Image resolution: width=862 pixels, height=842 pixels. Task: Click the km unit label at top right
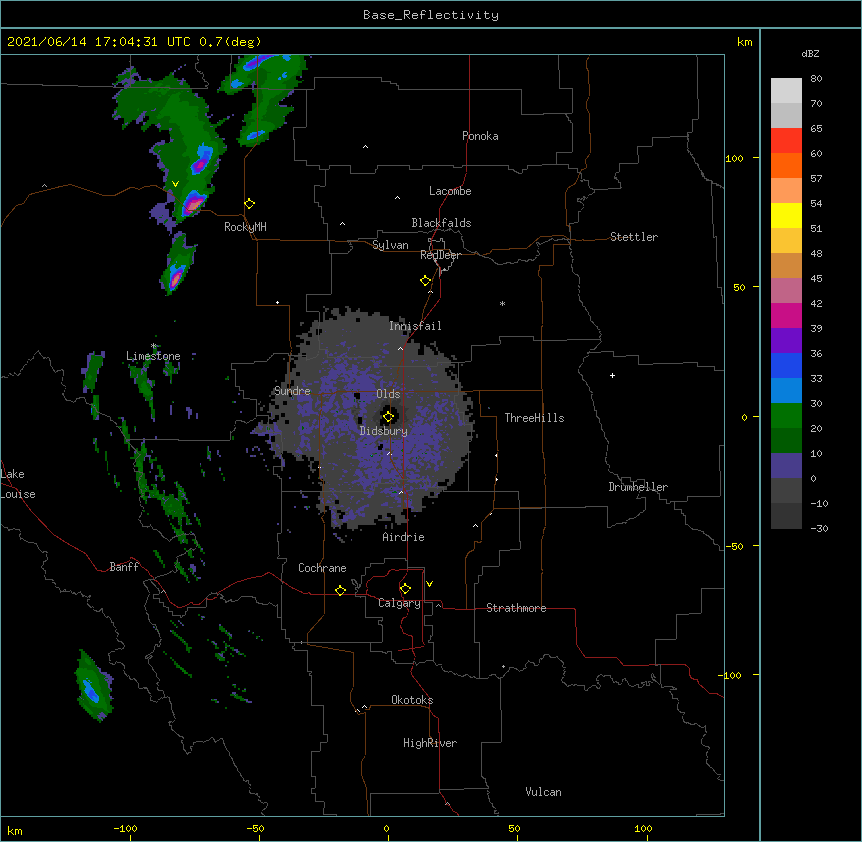tap(744, 42)
